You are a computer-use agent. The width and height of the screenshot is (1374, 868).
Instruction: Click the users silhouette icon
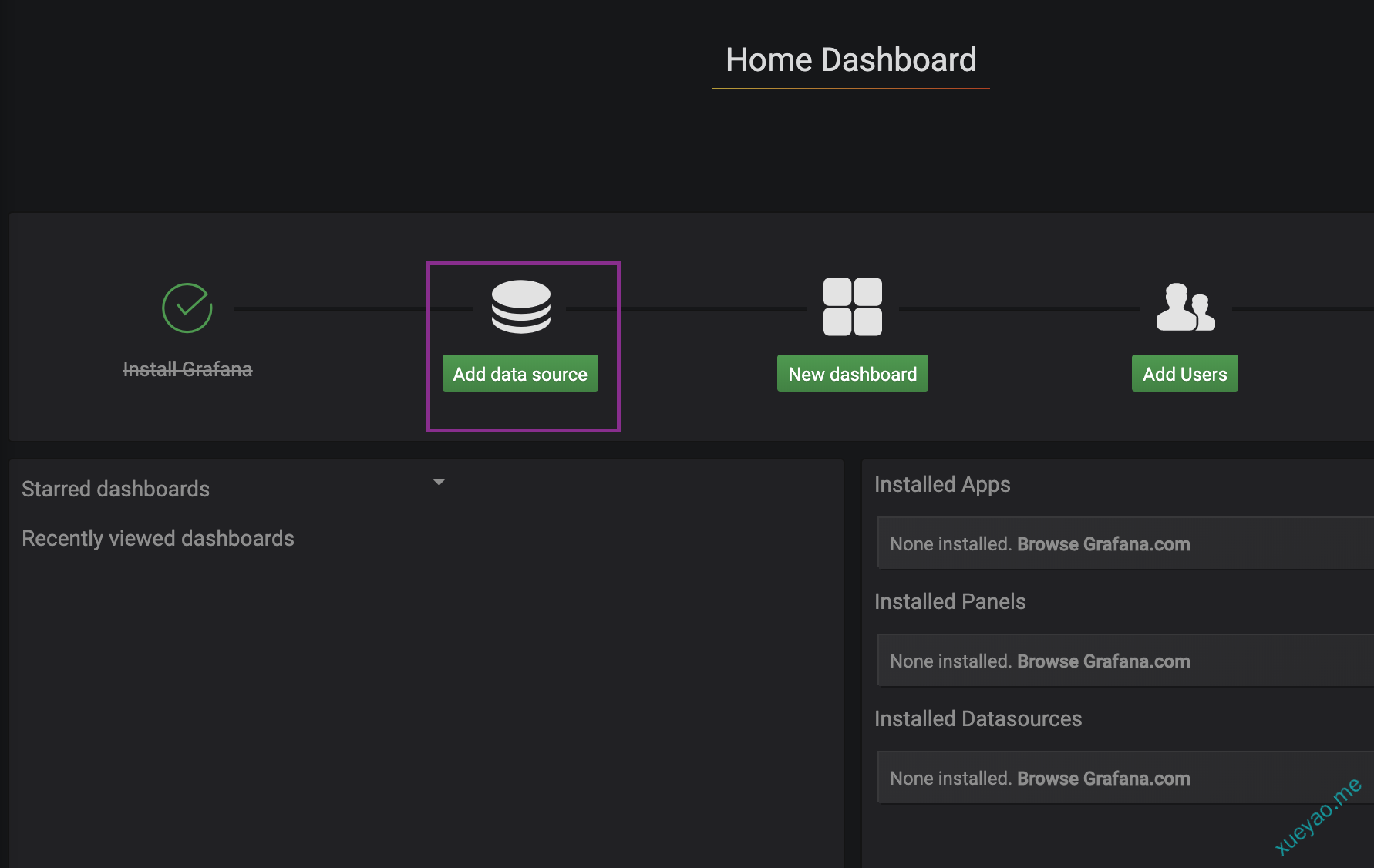pos(1186,307)
